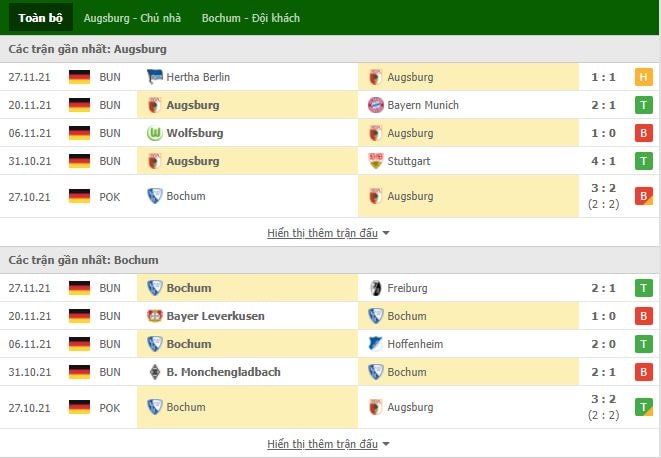Click score 4 : 1 of Stuttgart match
Screen dimensions: 661x458
pos(603,161)
